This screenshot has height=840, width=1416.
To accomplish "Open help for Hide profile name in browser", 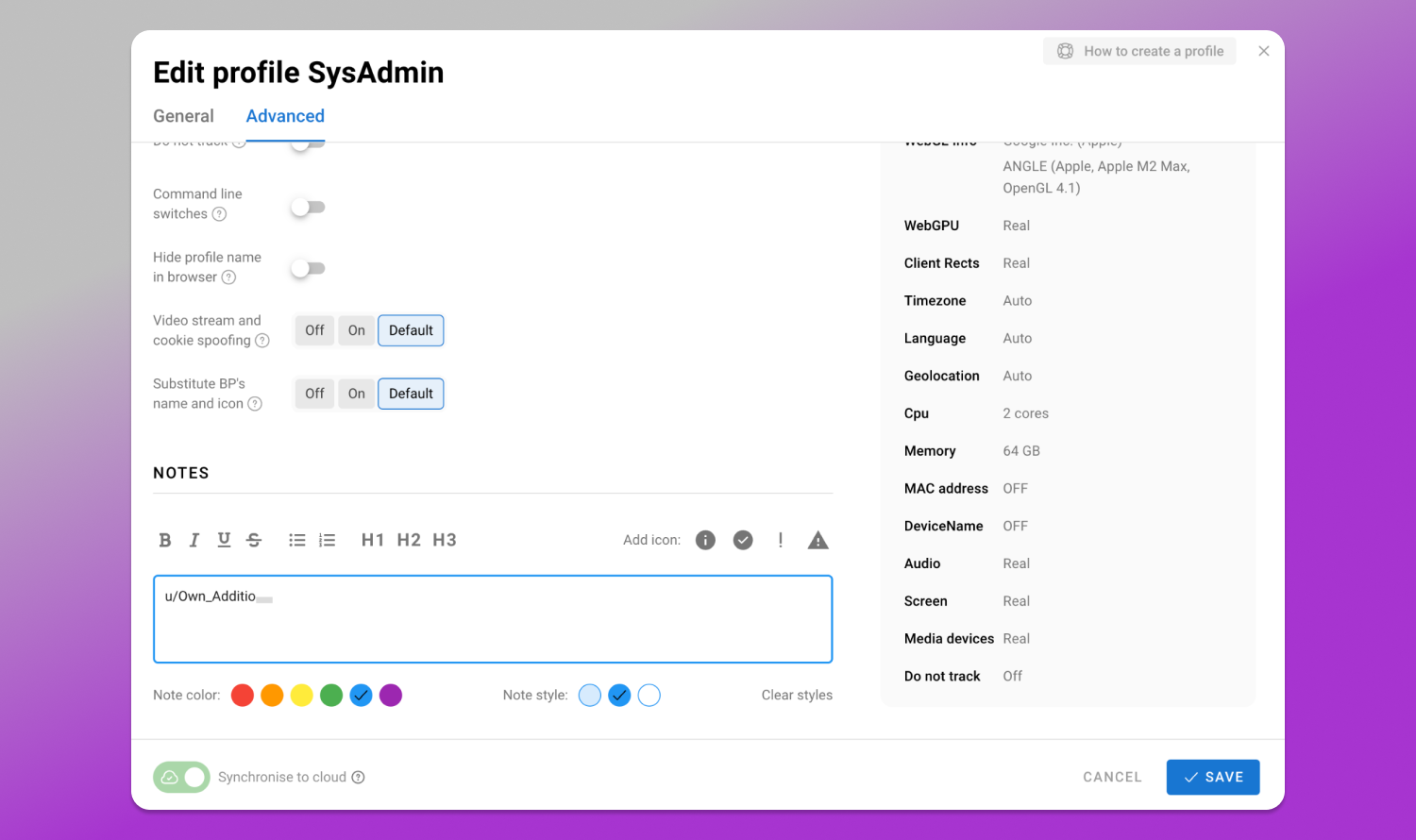I will click(228, 277).
